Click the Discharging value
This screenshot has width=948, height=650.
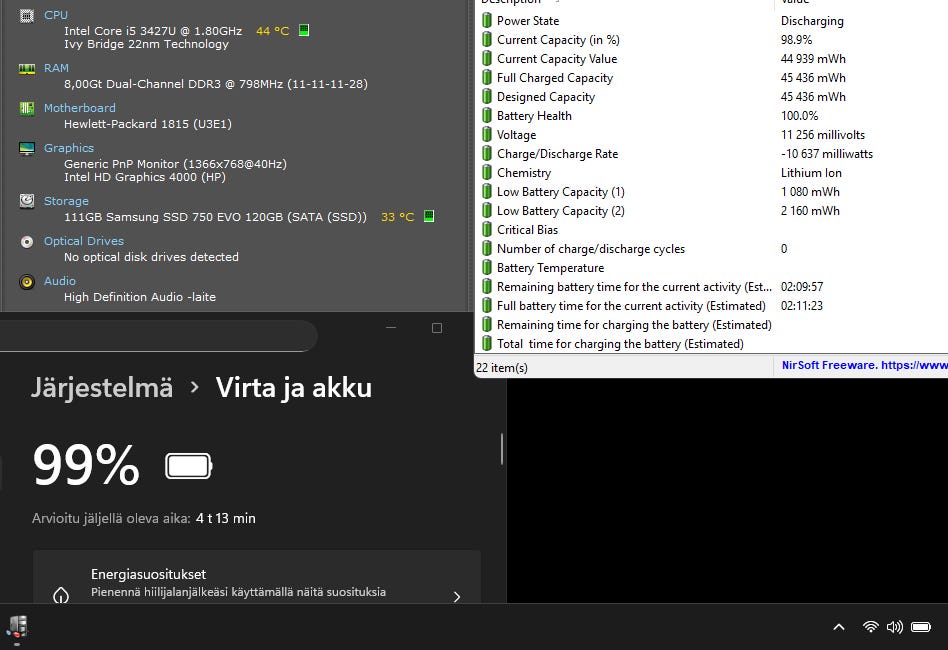point(812,21)
